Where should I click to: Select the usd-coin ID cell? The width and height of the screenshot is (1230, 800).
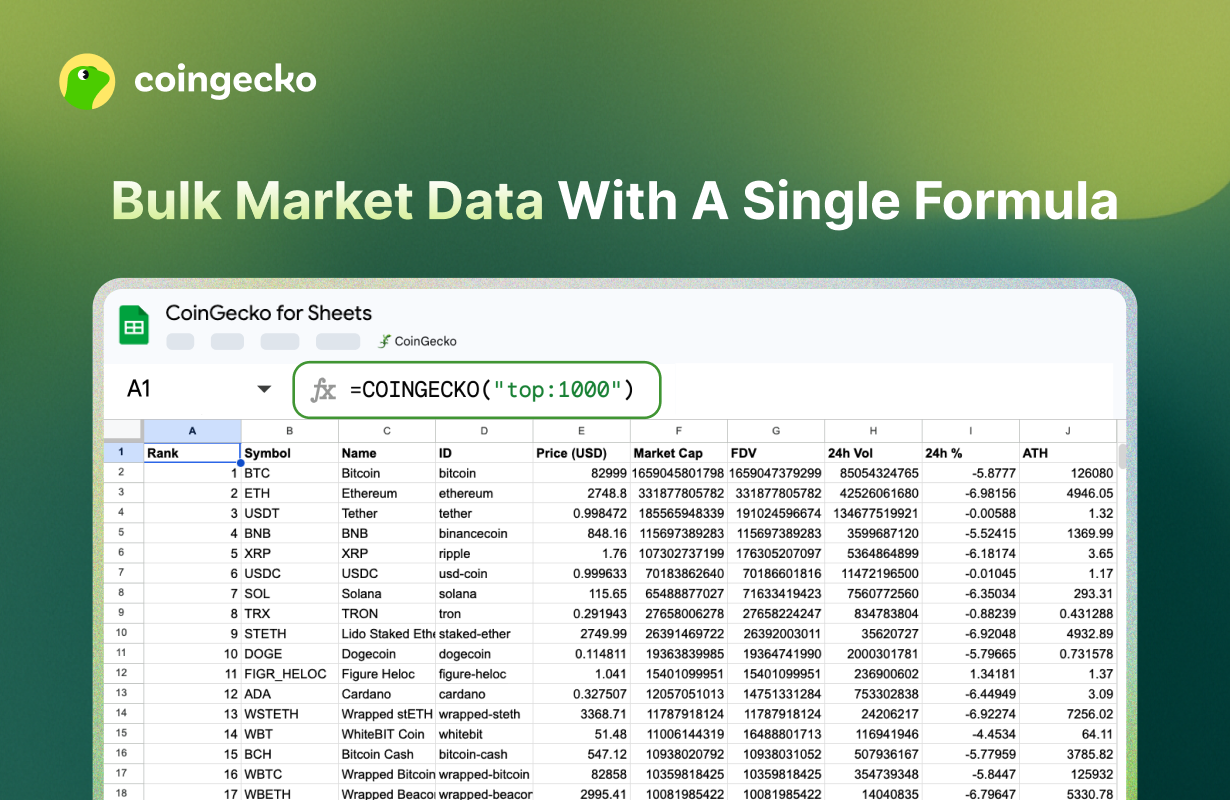click(x=484, y=573)
